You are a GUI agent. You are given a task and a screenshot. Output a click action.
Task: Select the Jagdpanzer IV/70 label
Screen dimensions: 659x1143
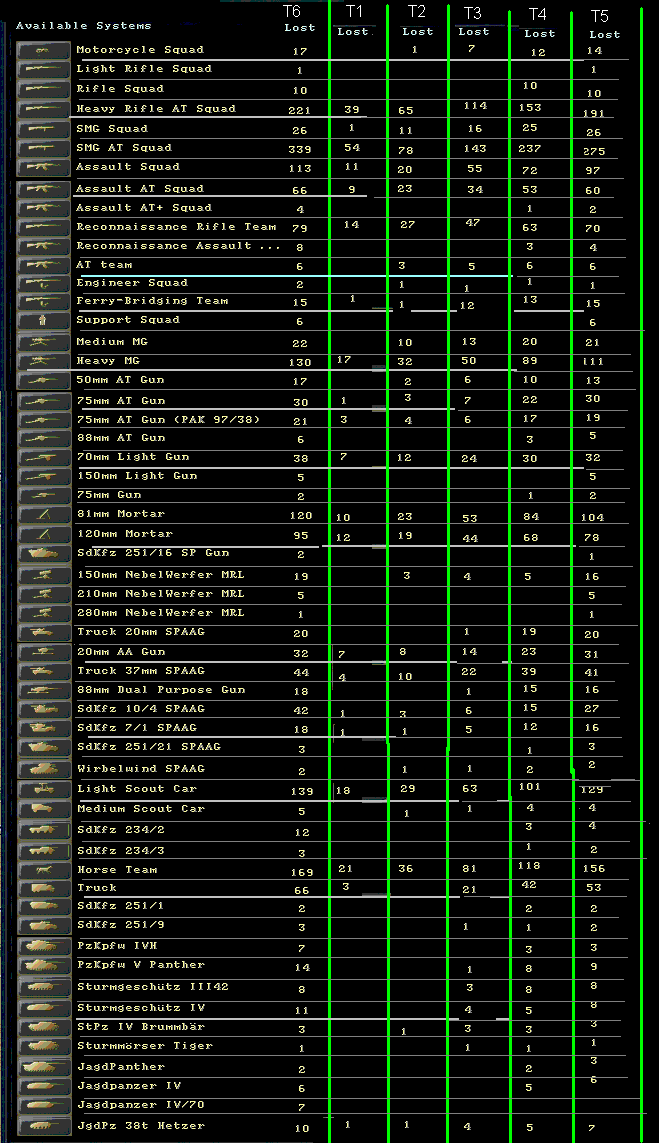141,1104
